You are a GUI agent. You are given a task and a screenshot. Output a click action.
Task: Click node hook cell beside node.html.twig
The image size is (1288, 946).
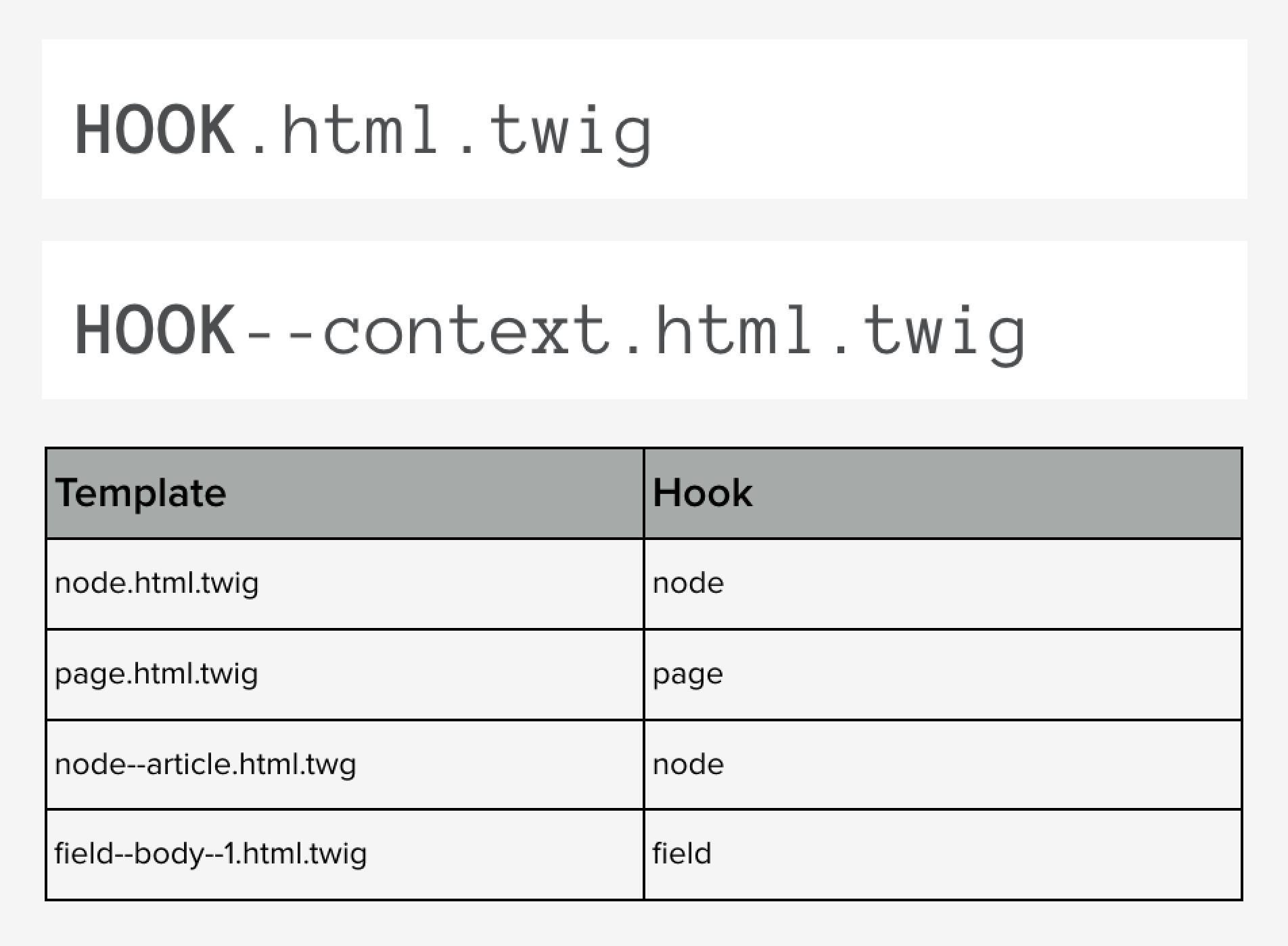tap(688, 583)
